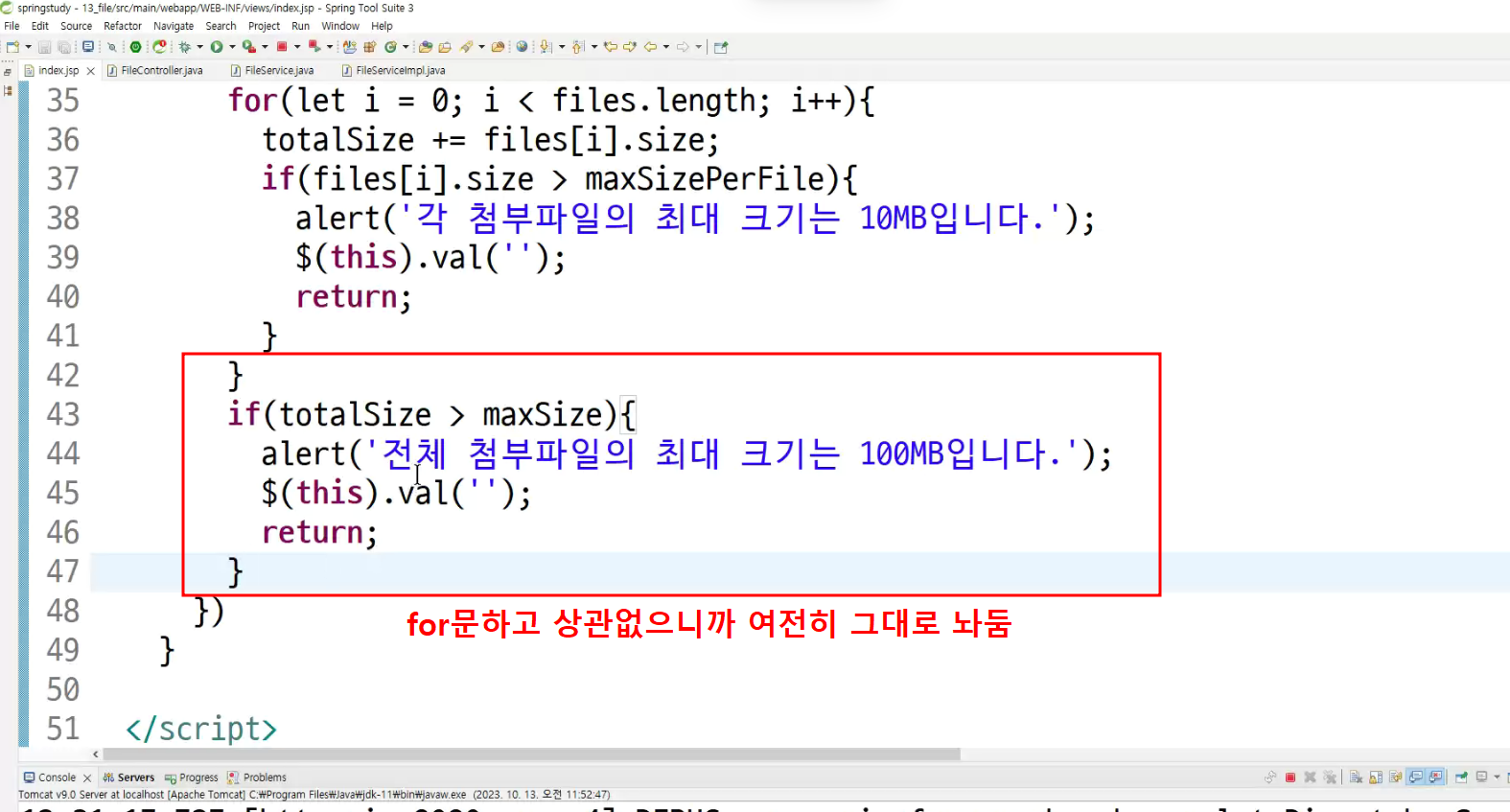1510x812 pixels.
Task: Expand the Search icon dropdown arrow
Action: (481, 47)
